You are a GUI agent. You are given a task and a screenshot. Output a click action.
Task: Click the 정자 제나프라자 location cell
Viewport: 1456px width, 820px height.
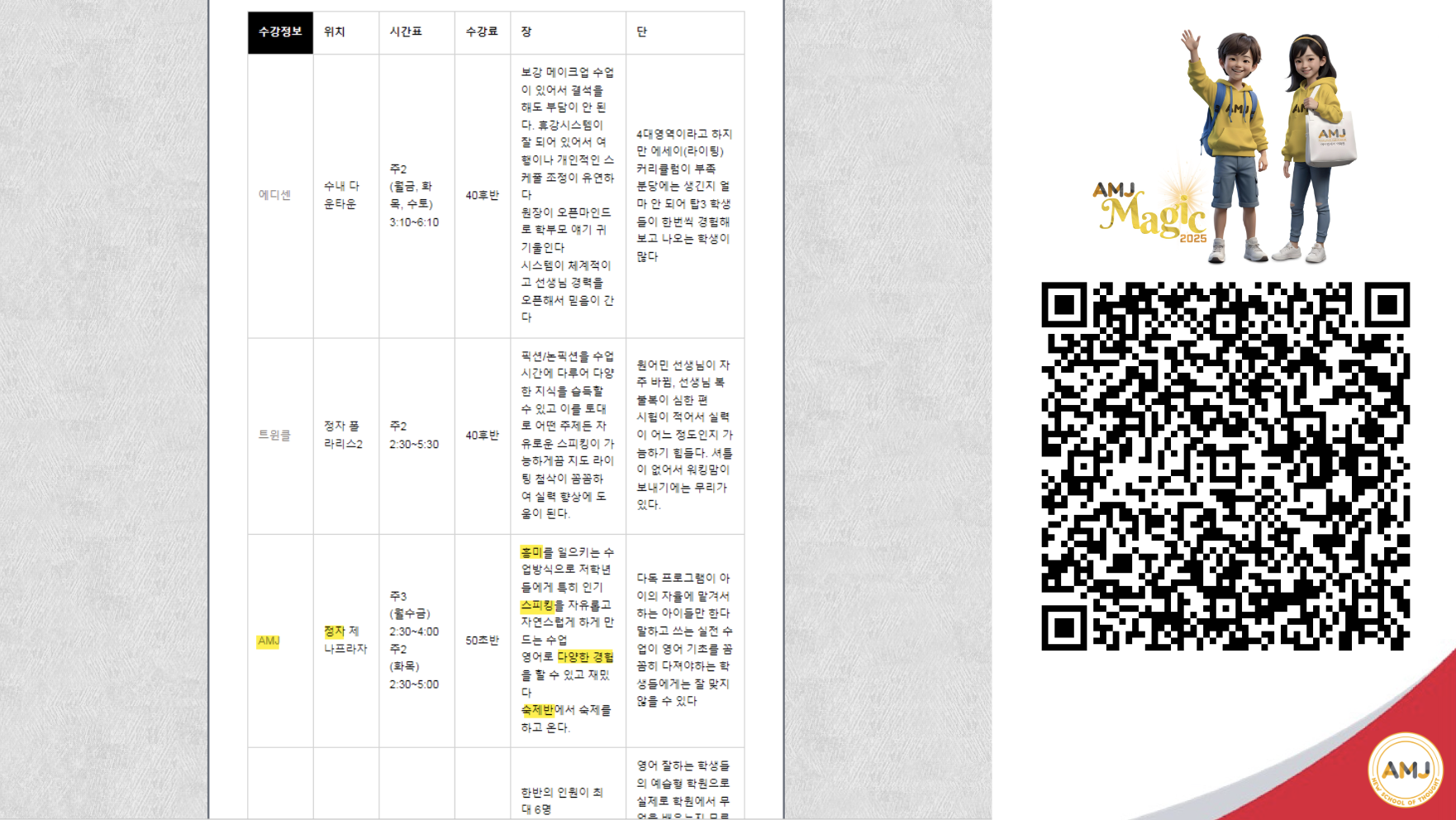(345, 640)
